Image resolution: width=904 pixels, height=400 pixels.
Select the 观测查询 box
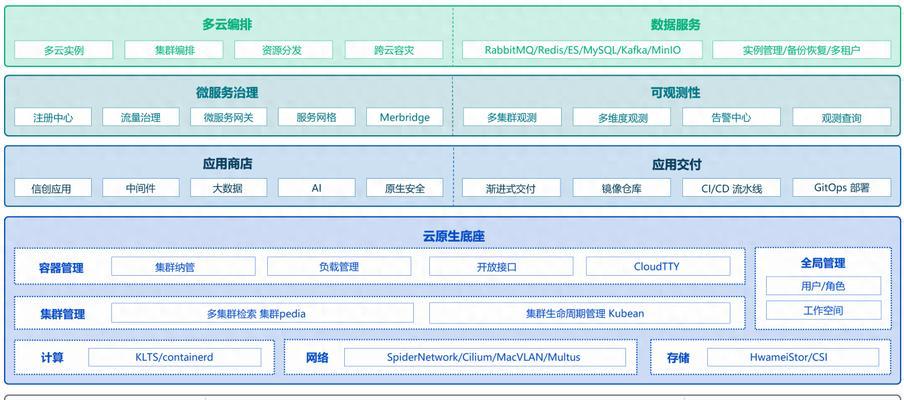[x=842, y=118]
